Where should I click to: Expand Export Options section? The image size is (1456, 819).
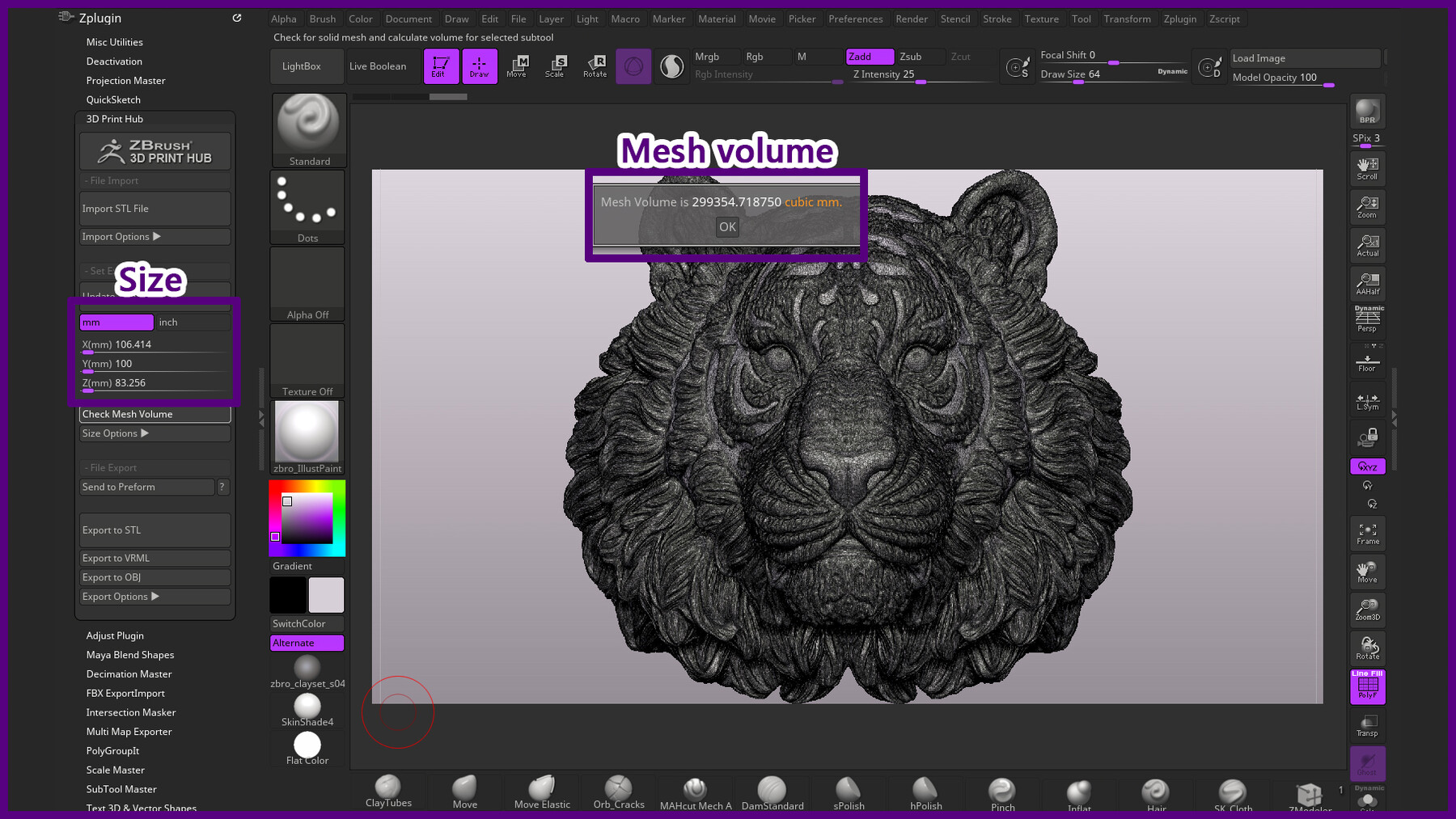tap(154, 597)
